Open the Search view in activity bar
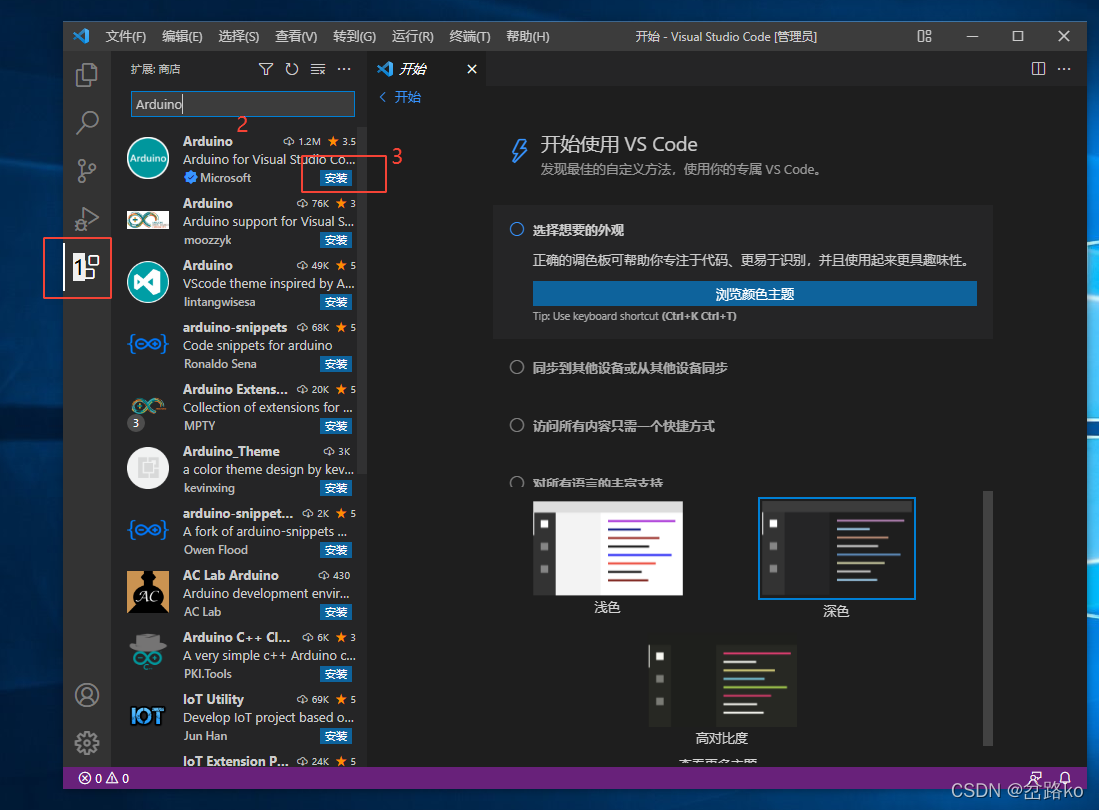Screen dimensions: 1099x810 coord(86,123)
